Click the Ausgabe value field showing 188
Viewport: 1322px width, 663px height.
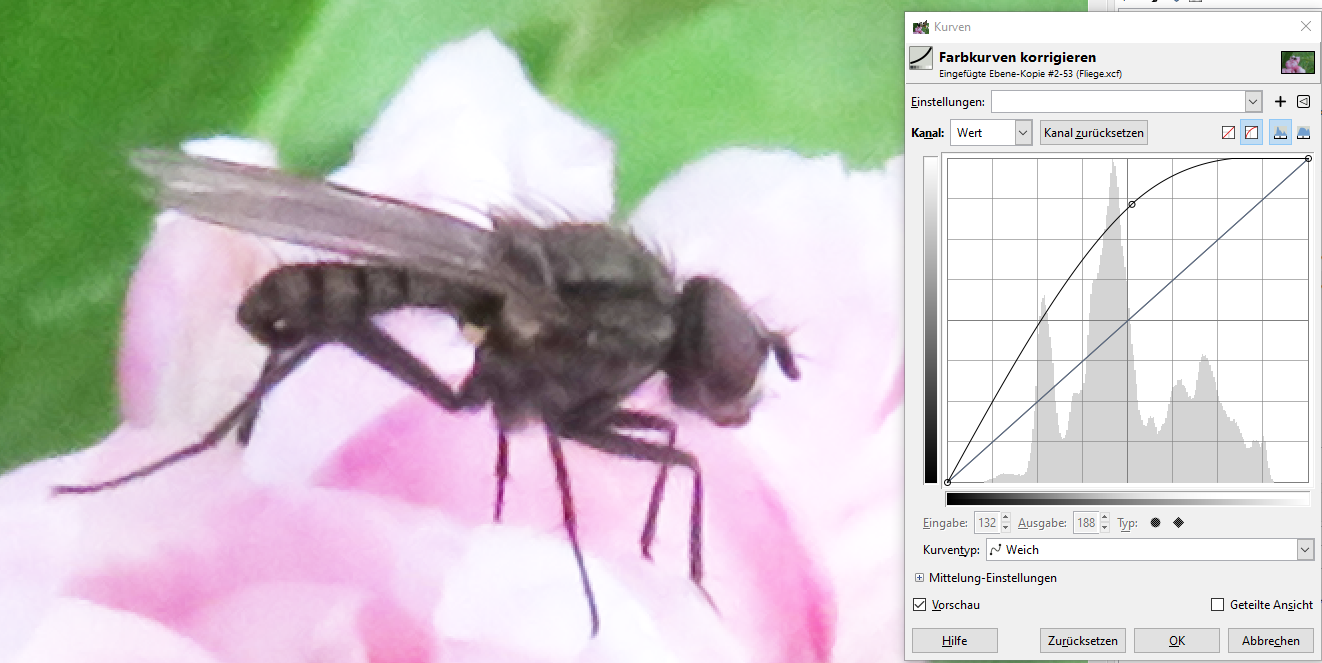[x=1085, y=522]
